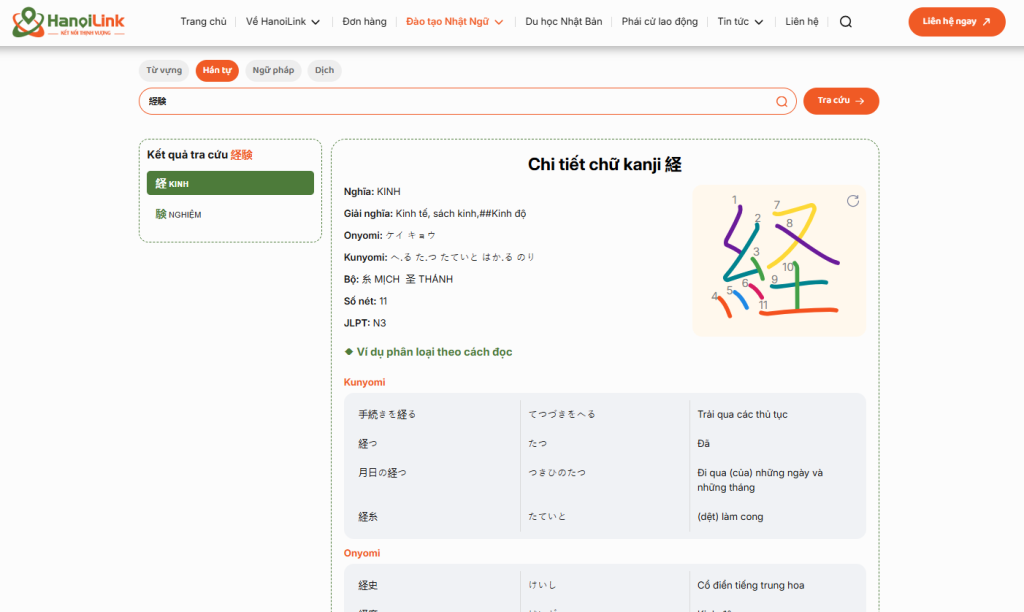
Task: Replay the stroke order animation icon
Action: pyautogui.click(x=853, y=201)
